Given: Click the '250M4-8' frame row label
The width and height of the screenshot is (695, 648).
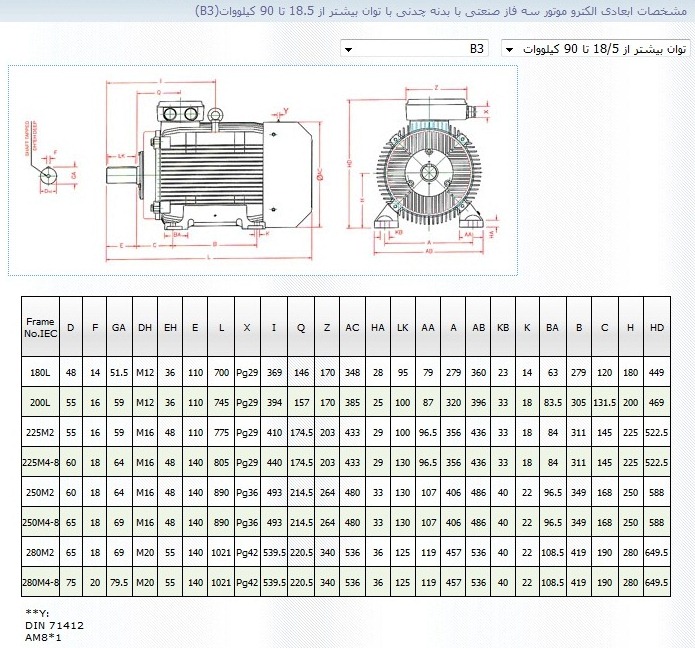Looking at the screenshot, I should 40,523.
